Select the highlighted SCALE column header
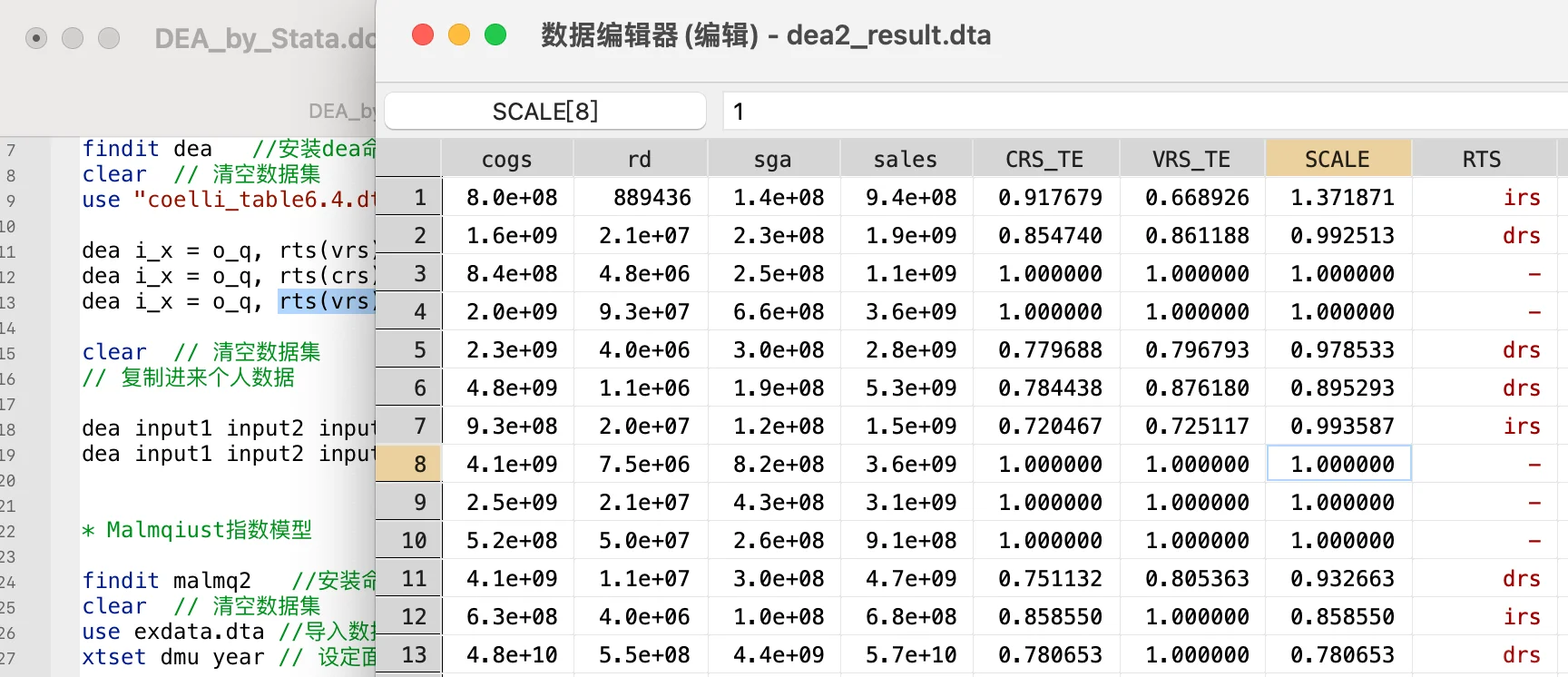1568x677 pixels. click(x=1338, y=159)
